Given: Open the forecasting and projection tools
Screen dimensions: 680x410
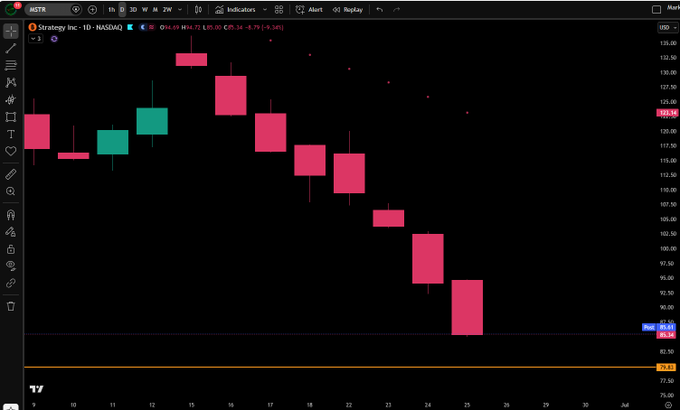Looking at the screenshot, I should 11,100.
